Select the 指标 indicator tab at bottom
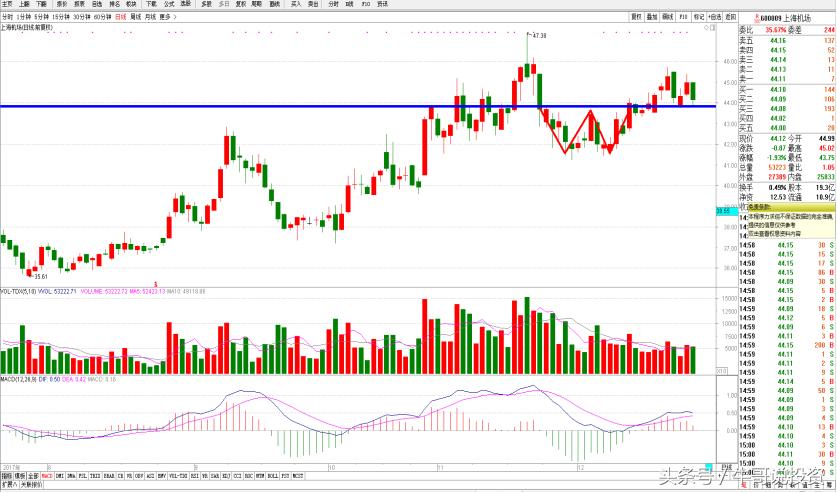 (x=6, y=476)
